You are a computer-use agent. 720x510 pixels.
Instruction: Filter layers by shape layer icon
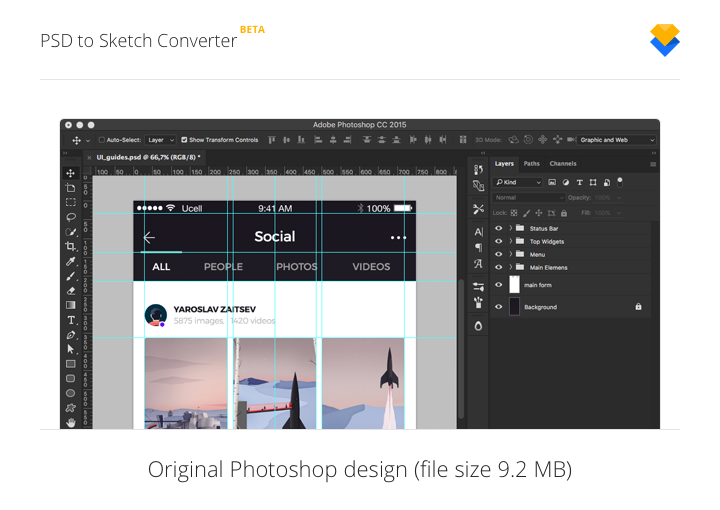click(x=593, y=182)
